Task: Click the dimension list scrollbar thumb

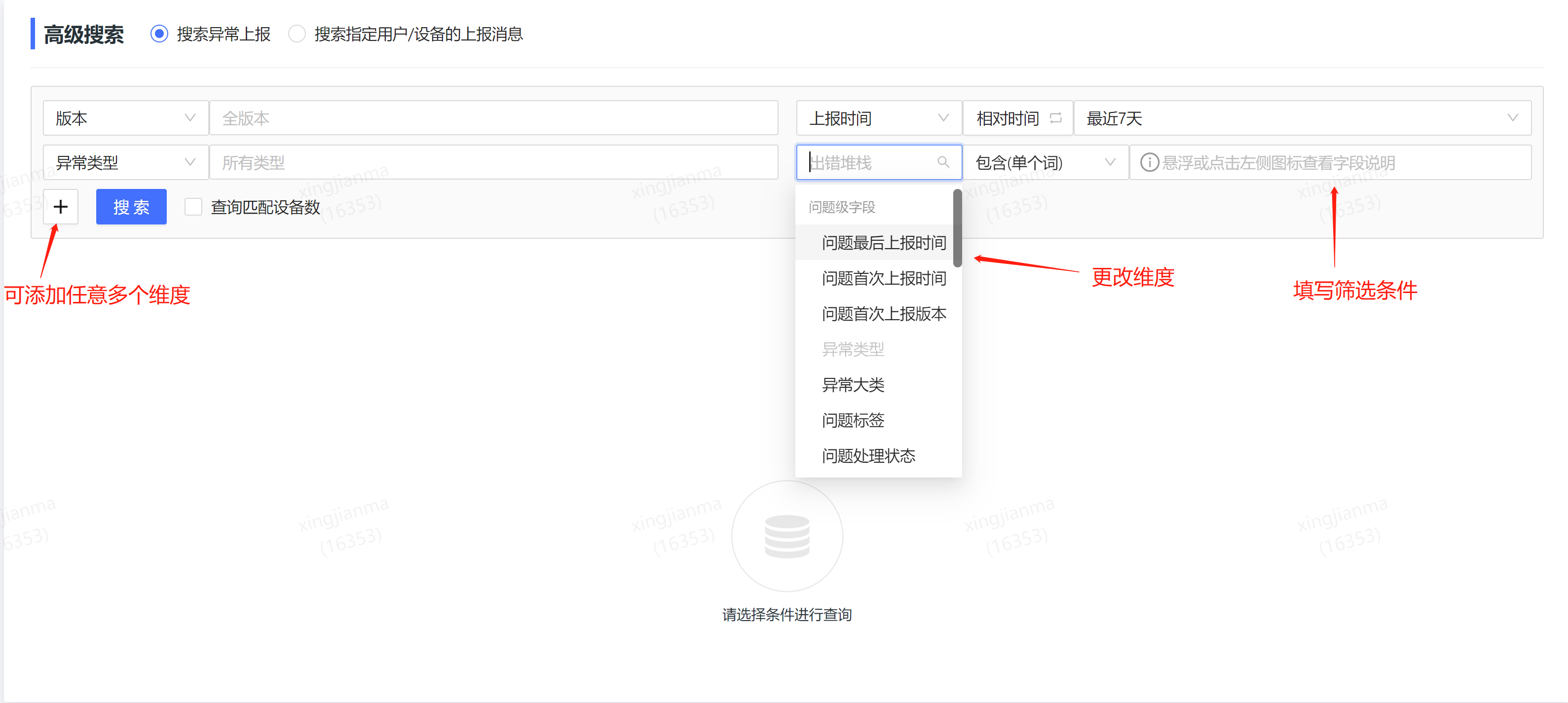Action: click(x=958, y=228)
